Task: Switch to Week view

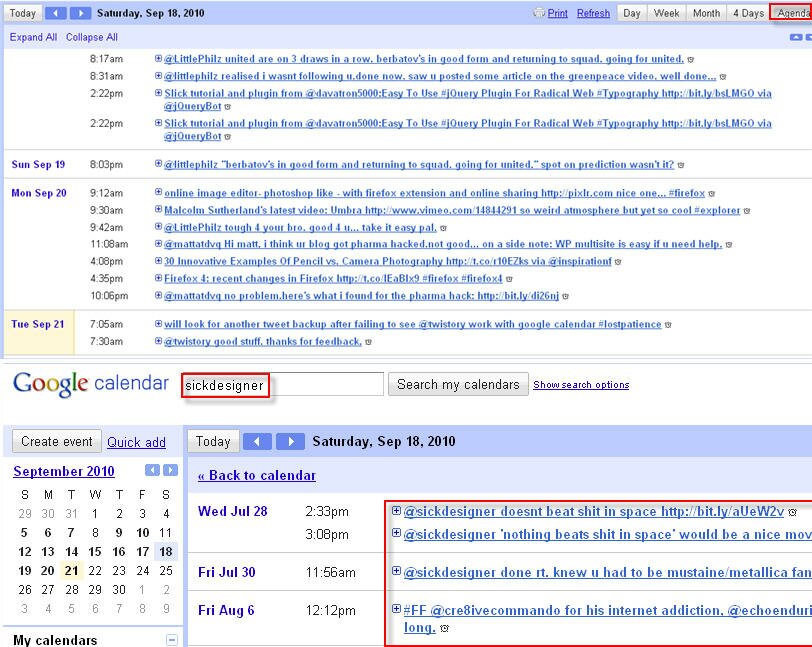Action: [x=666, y=13]
